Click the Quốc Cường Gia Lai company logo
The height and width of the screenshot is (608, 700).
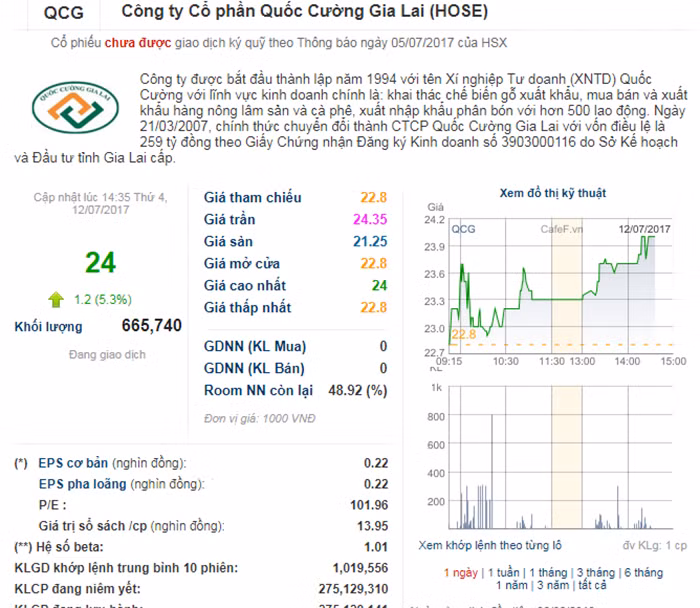[74, 108]
